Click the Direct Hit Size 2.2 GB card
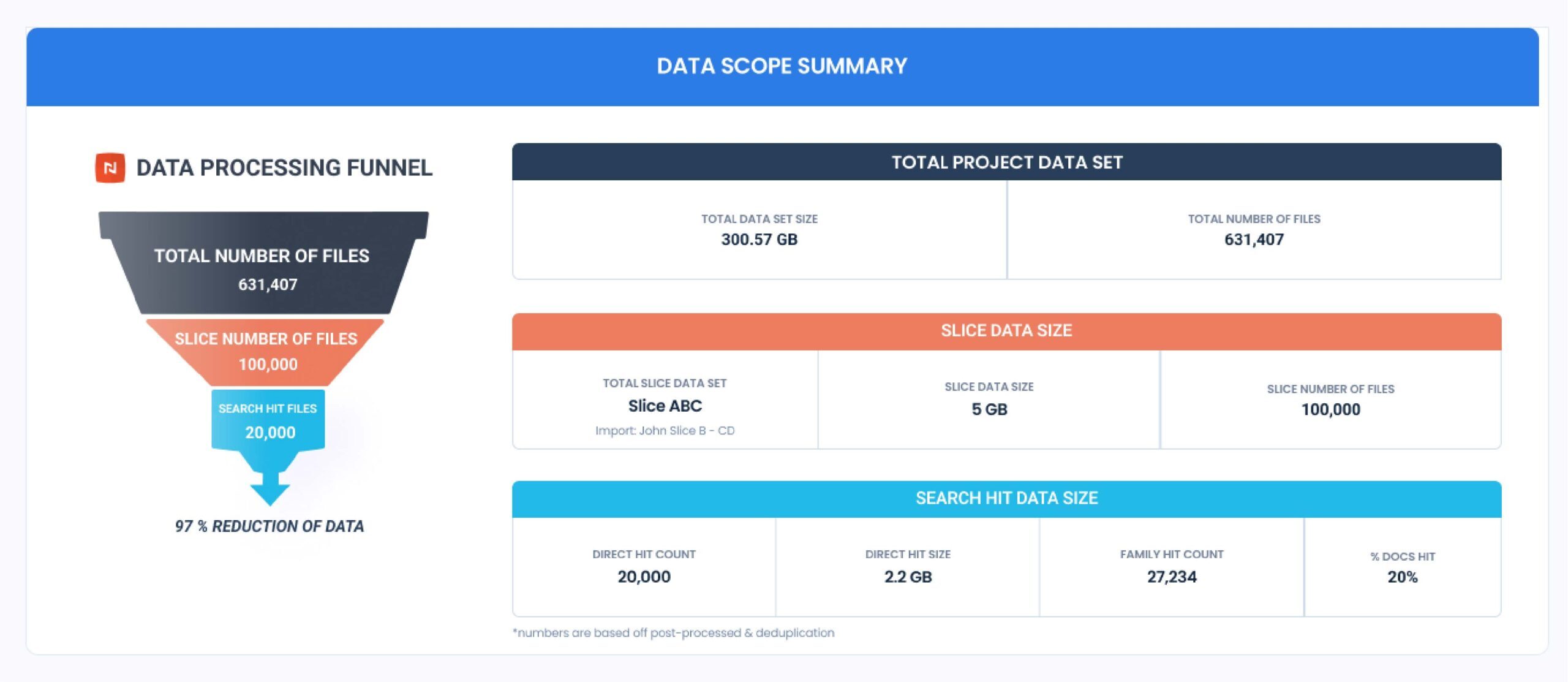 pyautogui.click(x=908, y=567)
